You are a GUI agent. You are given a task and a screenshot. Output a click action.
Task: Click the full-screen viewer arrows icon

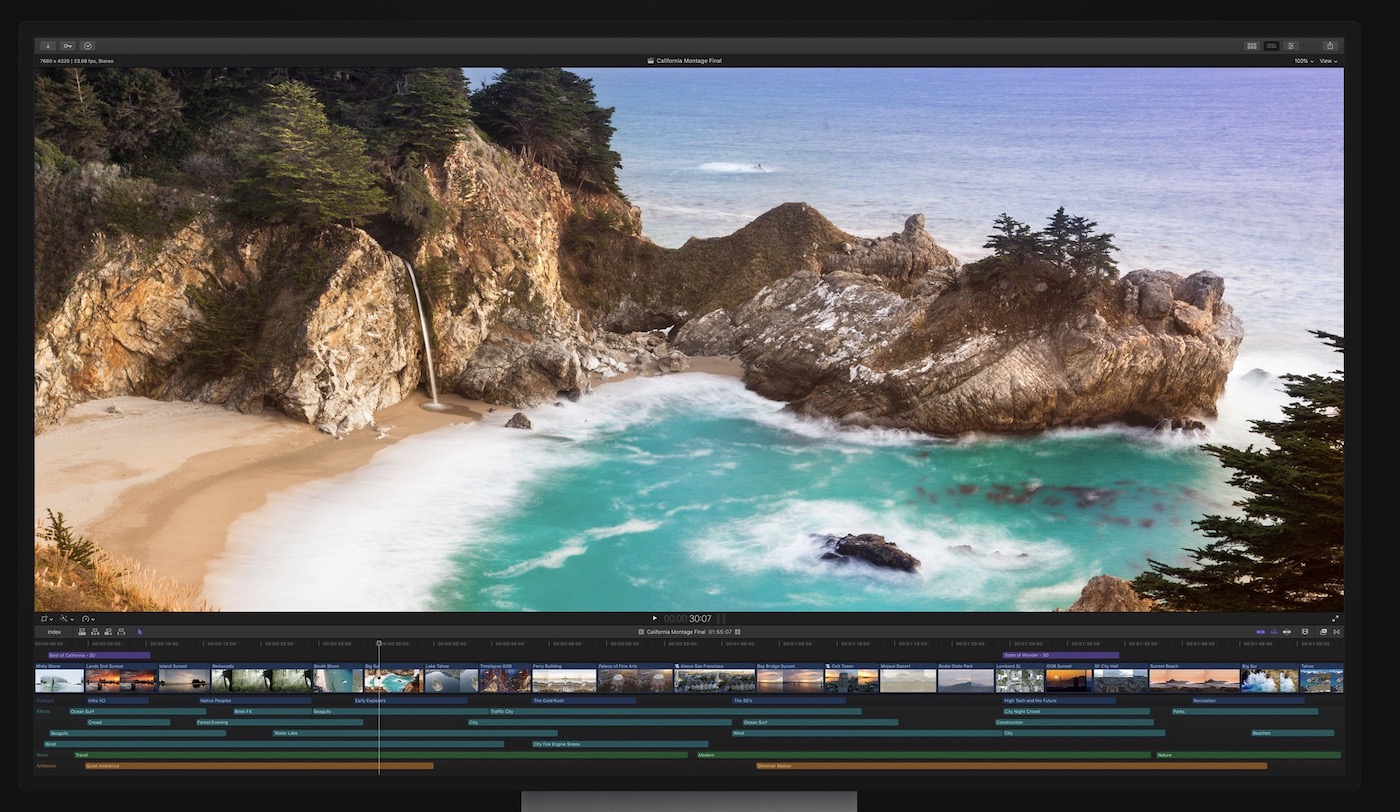(x=1335, y=619)
